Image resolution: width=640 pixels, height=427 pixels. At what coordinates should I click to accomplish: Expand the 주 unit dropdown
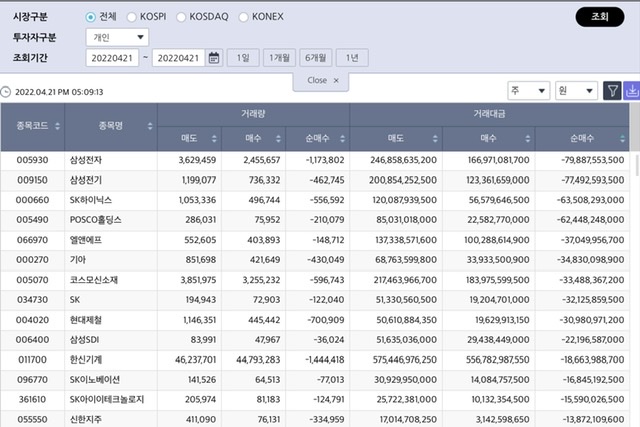528,91
